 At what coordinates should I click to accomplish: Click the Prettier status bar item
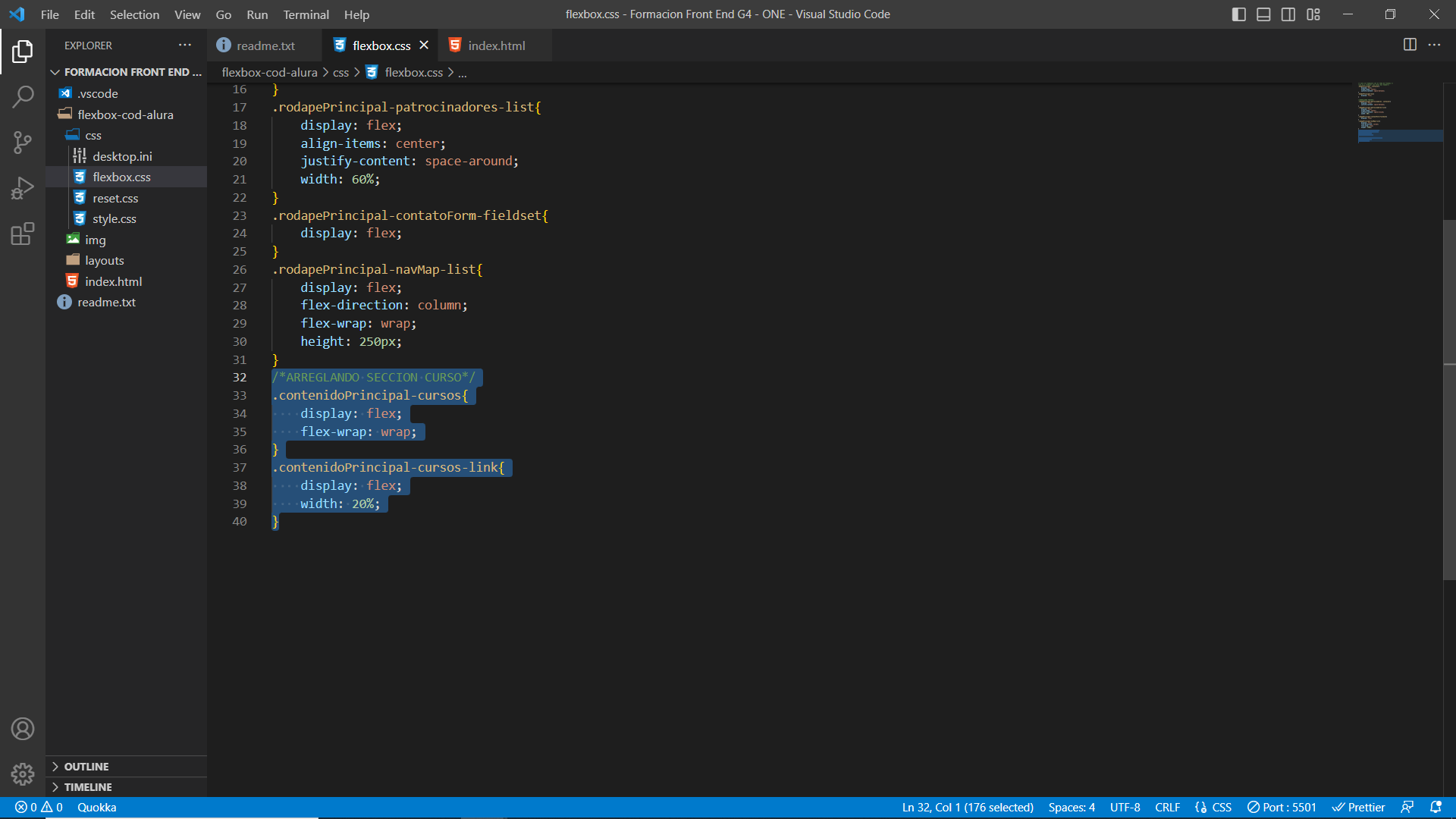coord(1359,808)
